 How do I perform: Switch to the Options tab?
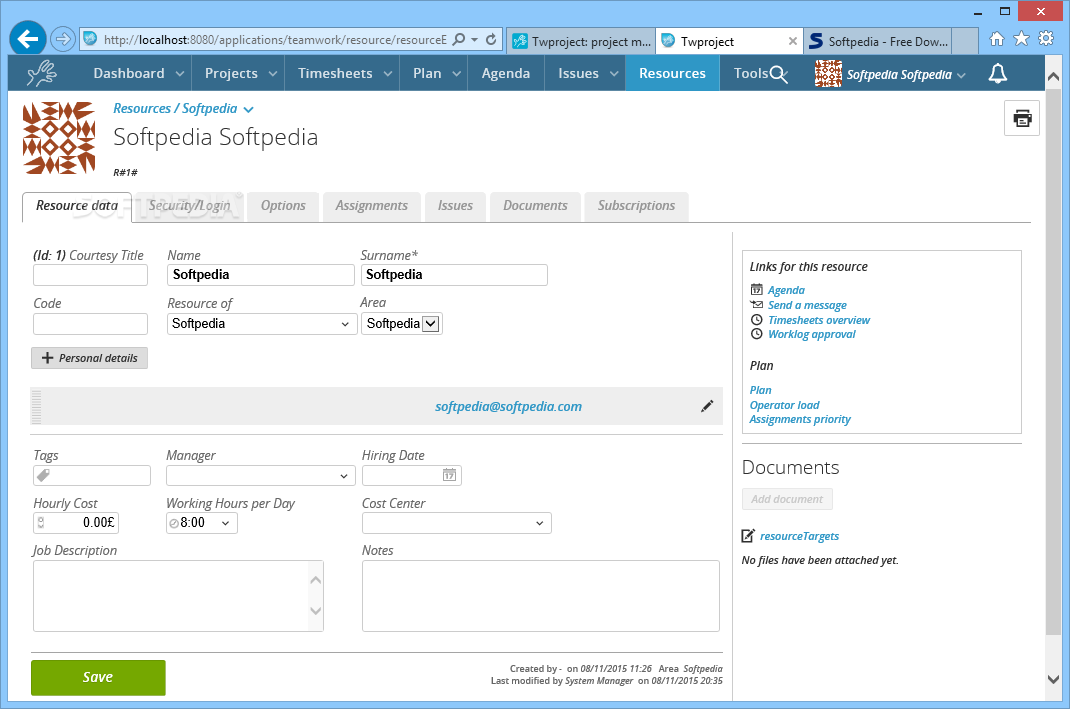pyautogui.click(x=283, y=206)
